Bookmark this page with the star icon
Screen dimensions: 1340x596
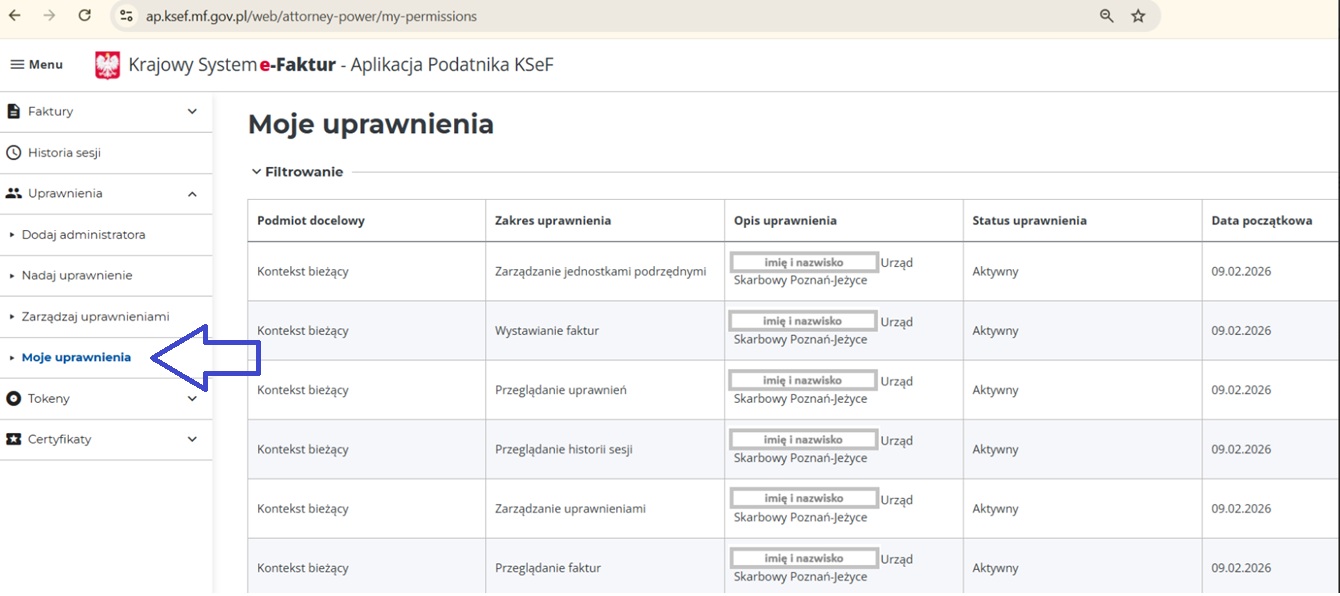(x=1138, y=16)
